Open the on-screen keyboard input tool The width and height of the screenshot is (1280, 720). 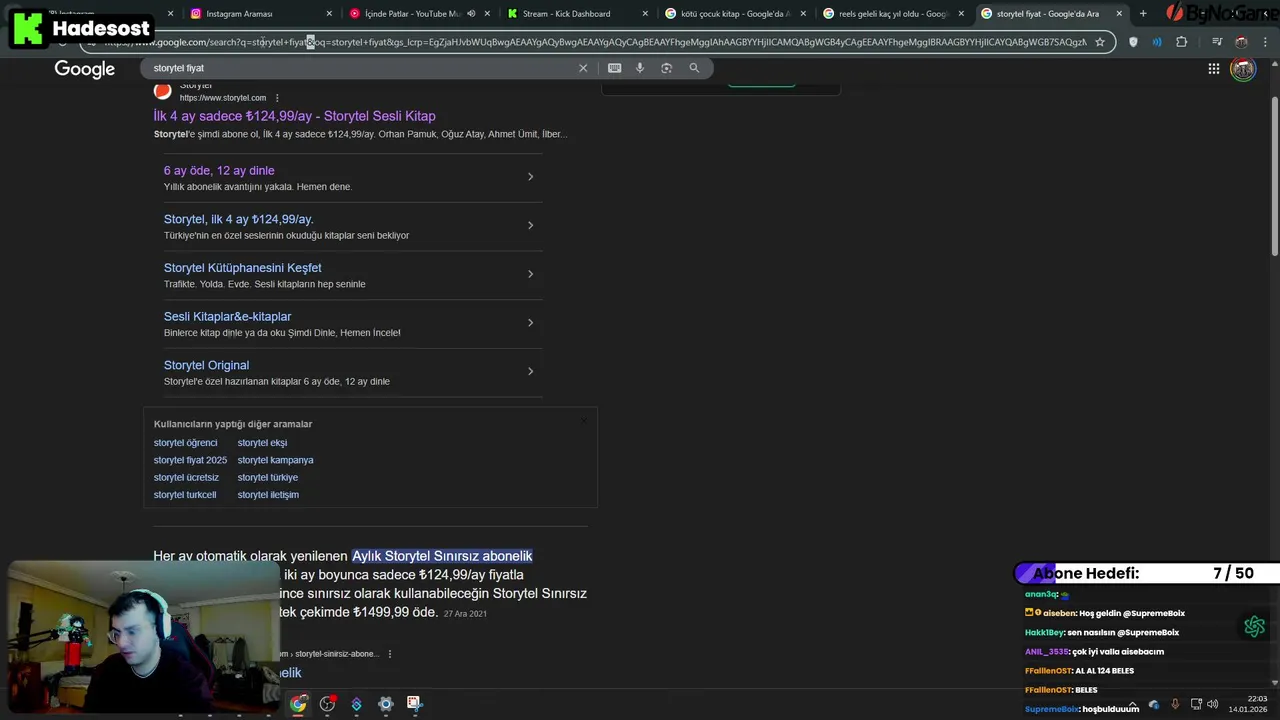point(614,68)
